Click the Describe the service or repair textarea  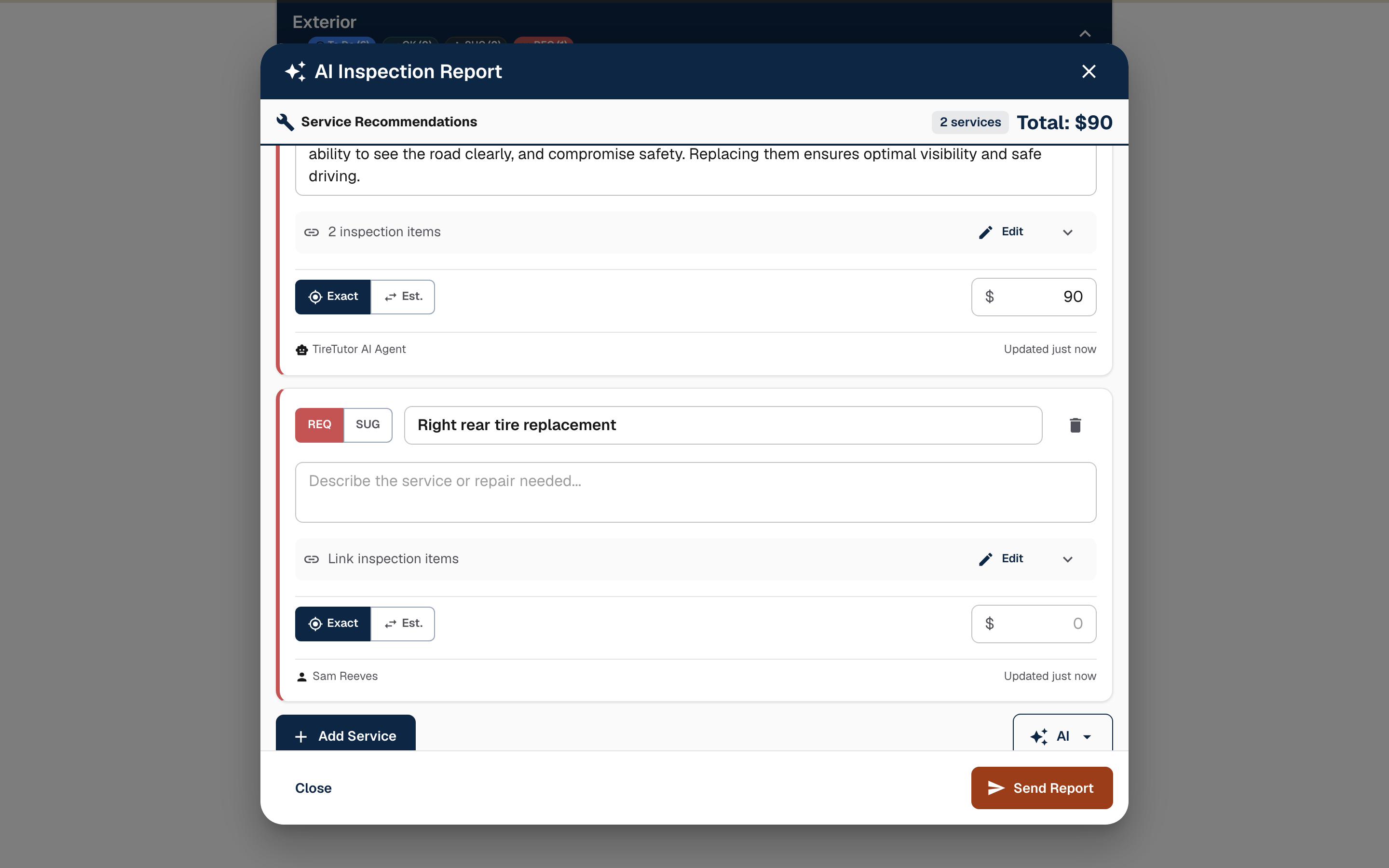pyautogui.click(x=695, y=492)
